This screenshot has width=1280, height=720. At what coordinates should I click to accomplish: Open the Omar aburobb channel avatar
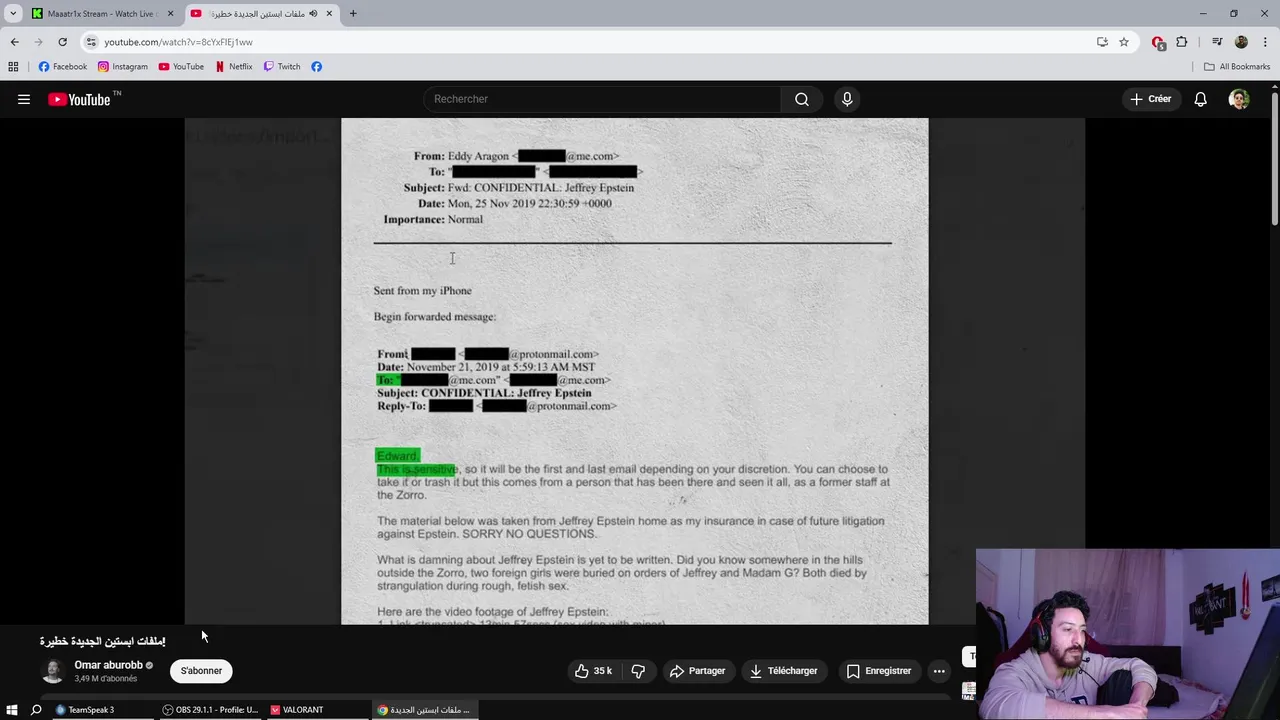(52, 671)
